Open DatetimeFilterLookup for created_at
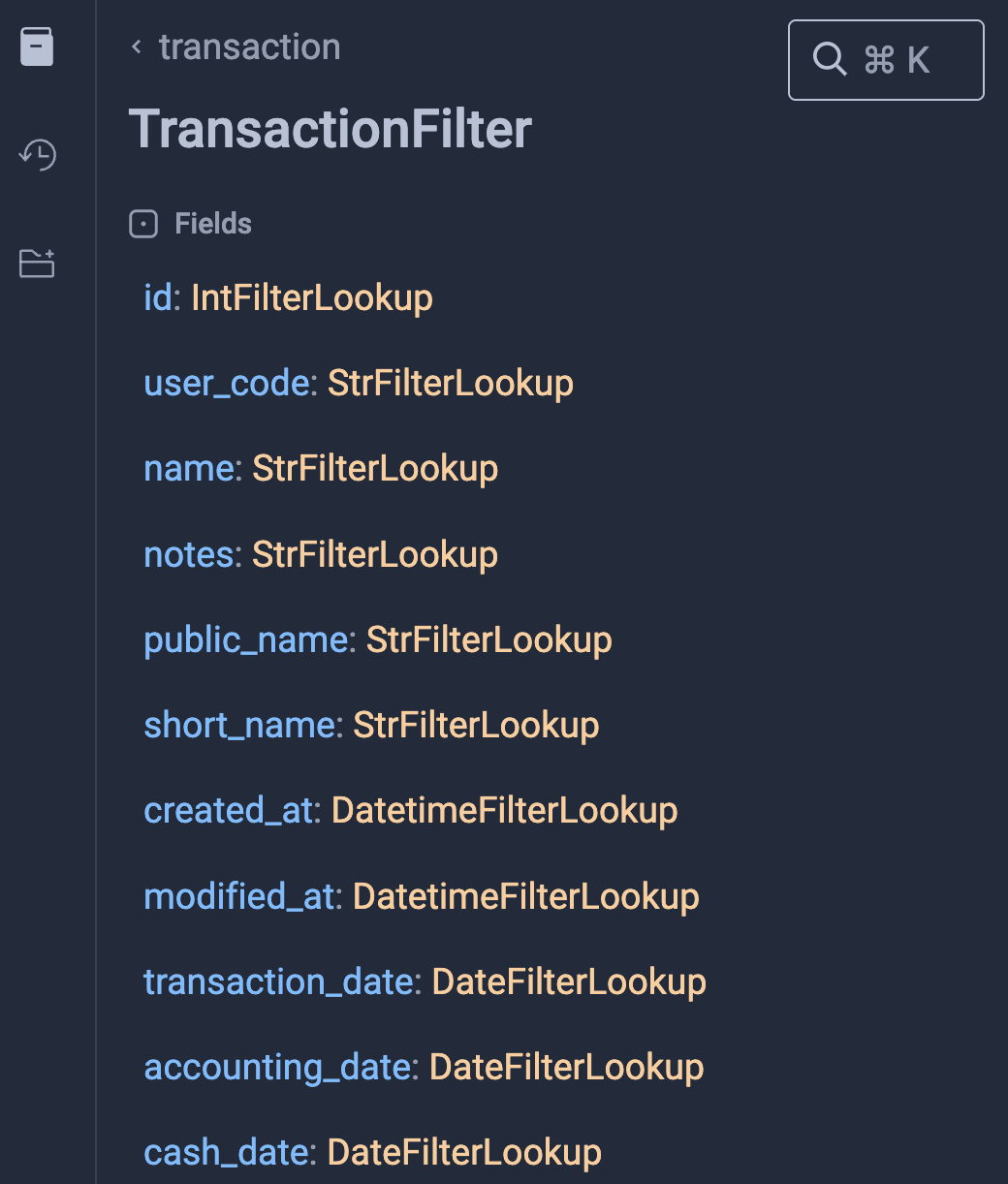The width and height of the screenshot is (1008, 1184). pyautogui.click(x=504, y=810)
